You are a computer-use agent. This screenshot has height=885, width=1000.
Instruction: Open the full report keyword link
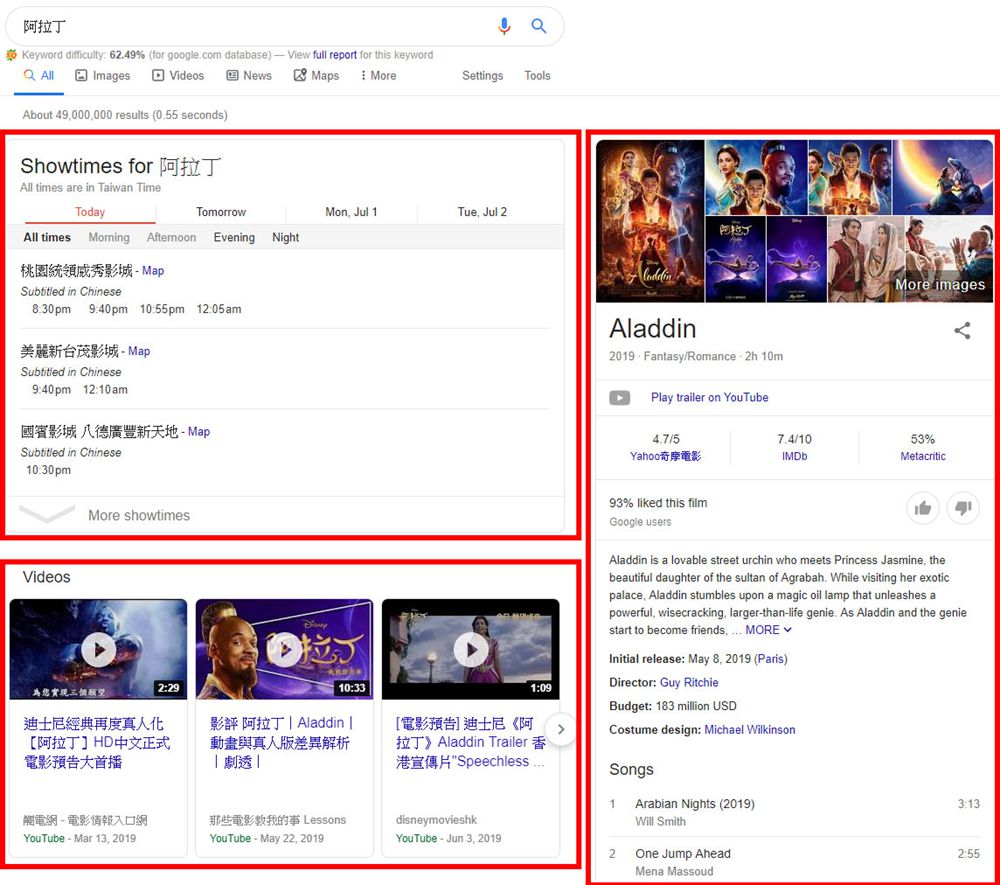[335, 55]
